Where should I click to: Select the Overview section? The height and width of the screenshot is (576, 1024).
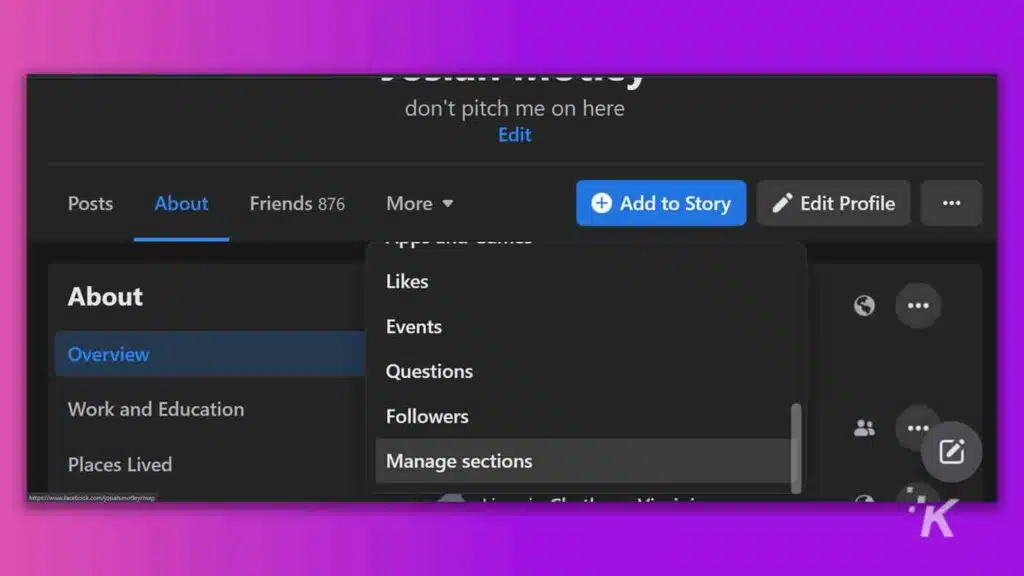click(x=108, y=354)
